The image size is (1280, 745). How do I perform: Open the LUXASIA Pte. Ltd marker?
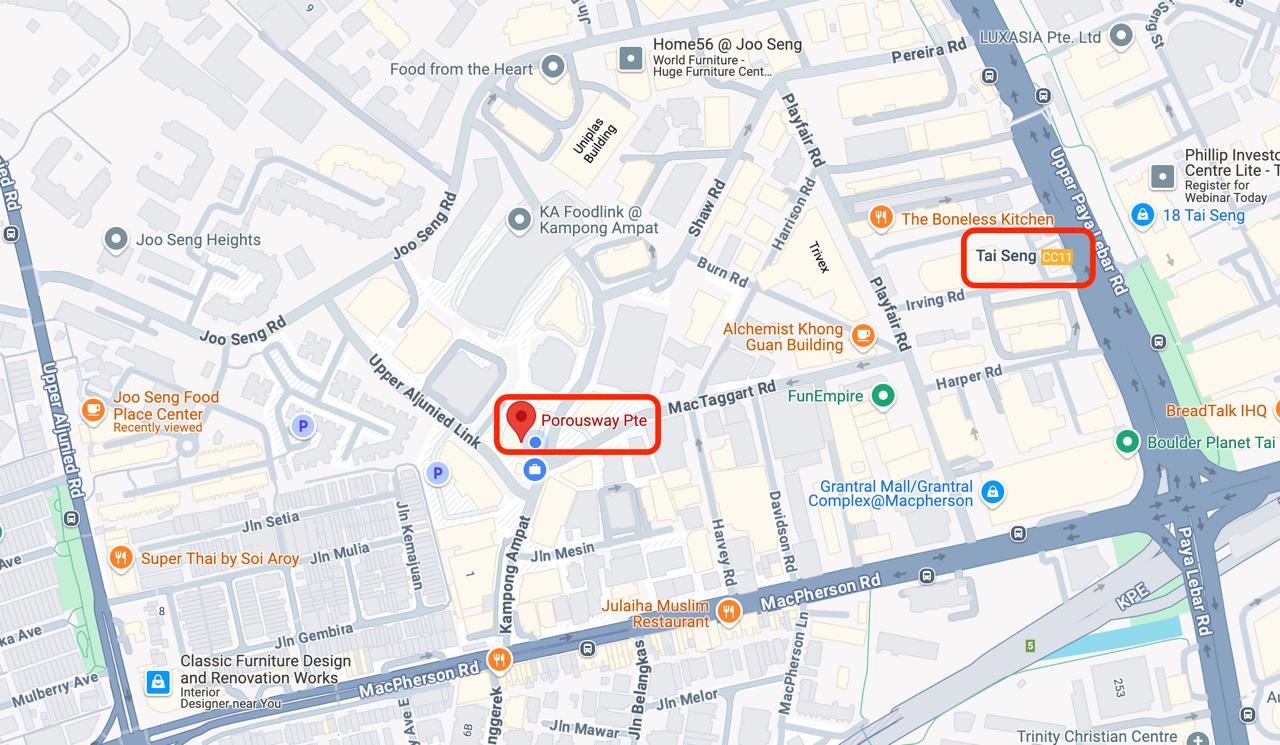(1122, 37)
